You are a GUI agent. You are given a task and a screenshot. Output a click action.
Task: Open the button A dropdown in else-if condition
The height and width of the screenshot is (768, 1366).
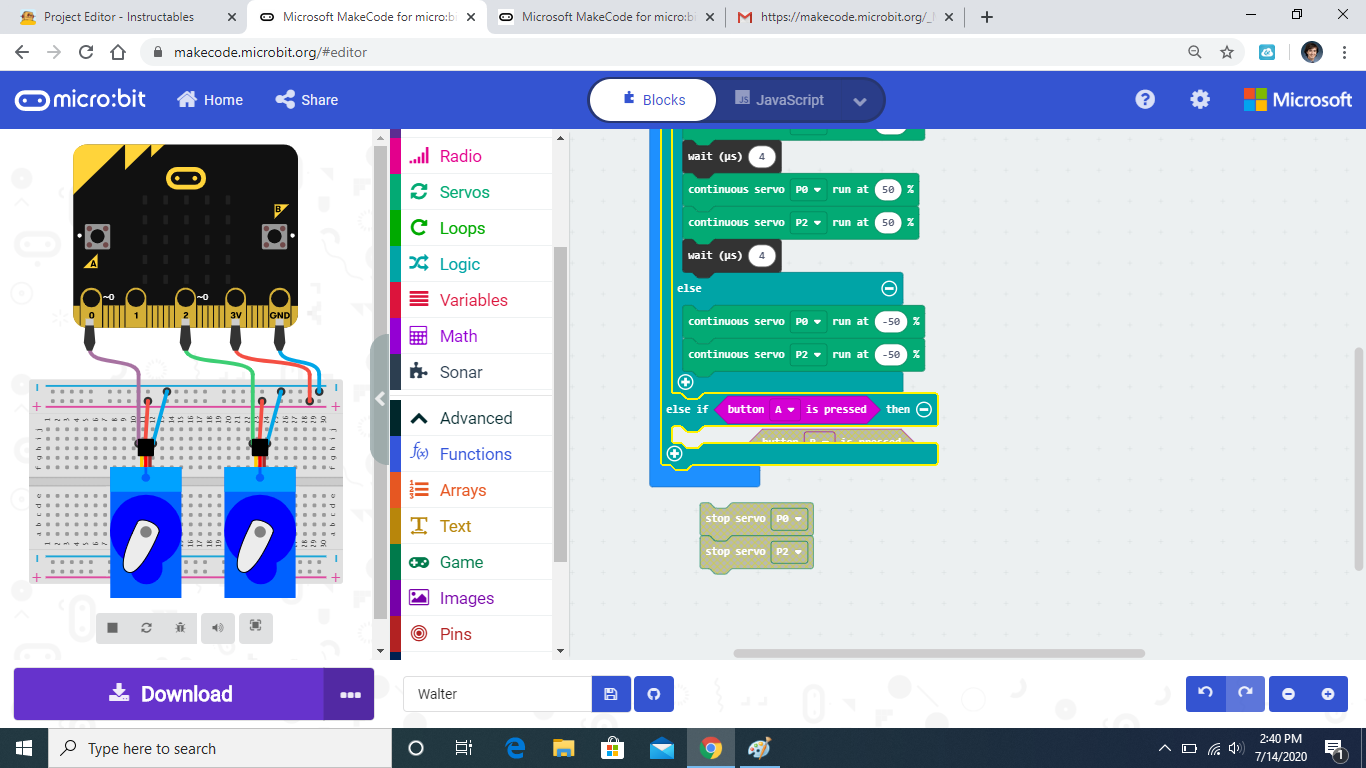[785, 409]
